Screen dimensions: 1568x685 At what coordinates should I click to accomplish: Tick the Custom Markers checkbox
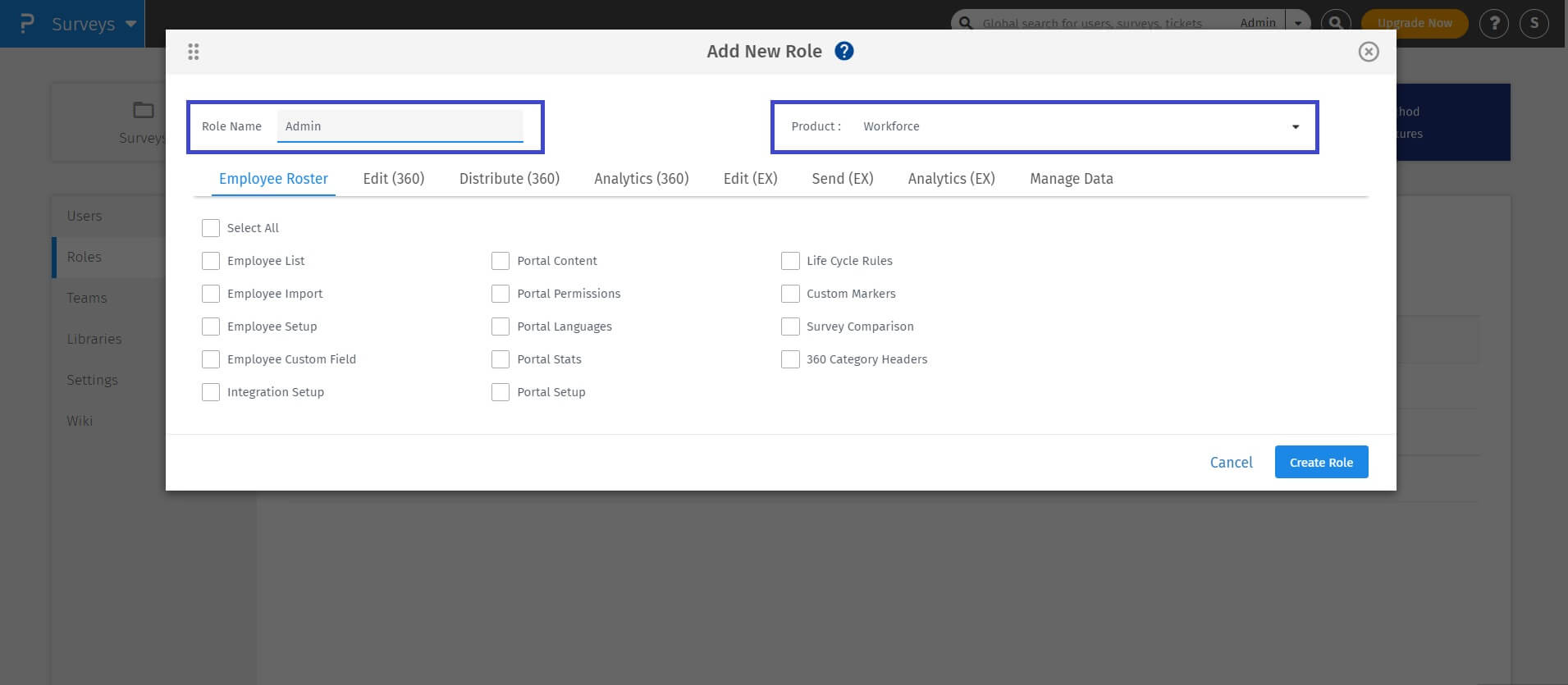790,294
